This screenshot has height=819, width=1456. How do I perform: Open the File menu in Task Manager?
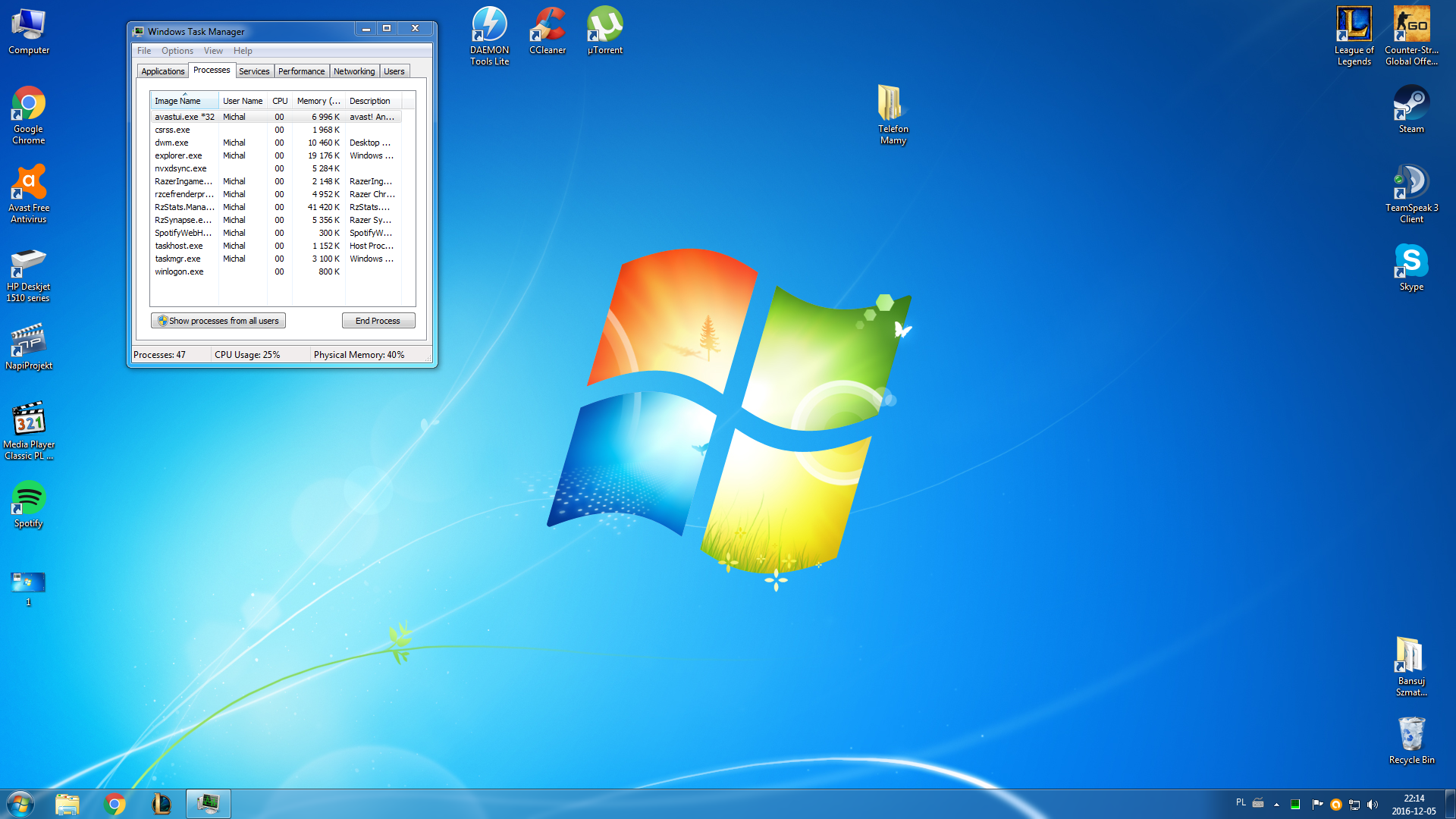click(144, 51)
